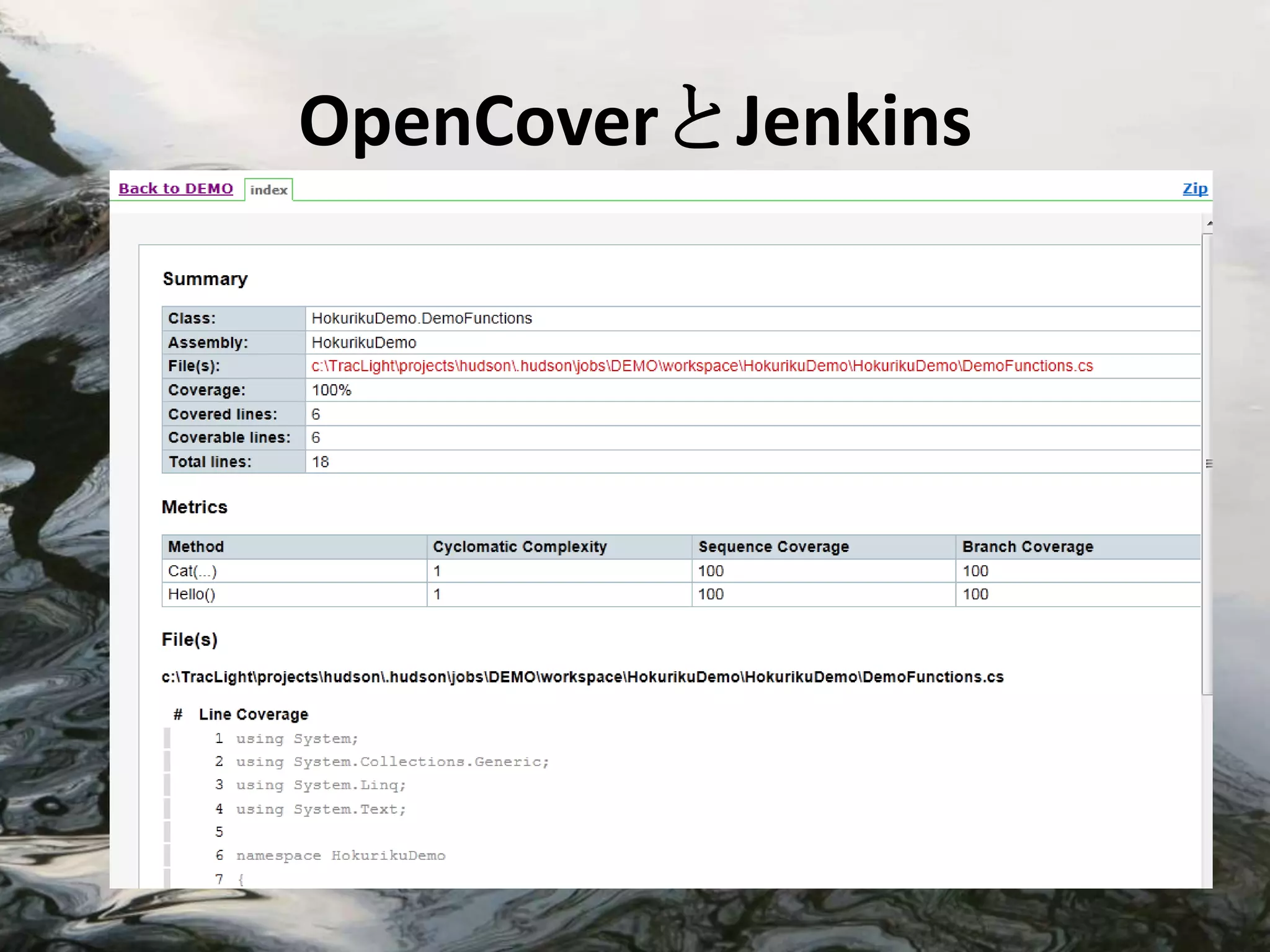Click the bold DemoFunctions.cs file path heading
This screenshot has width=1270, height=952.
tap(583, 677)
